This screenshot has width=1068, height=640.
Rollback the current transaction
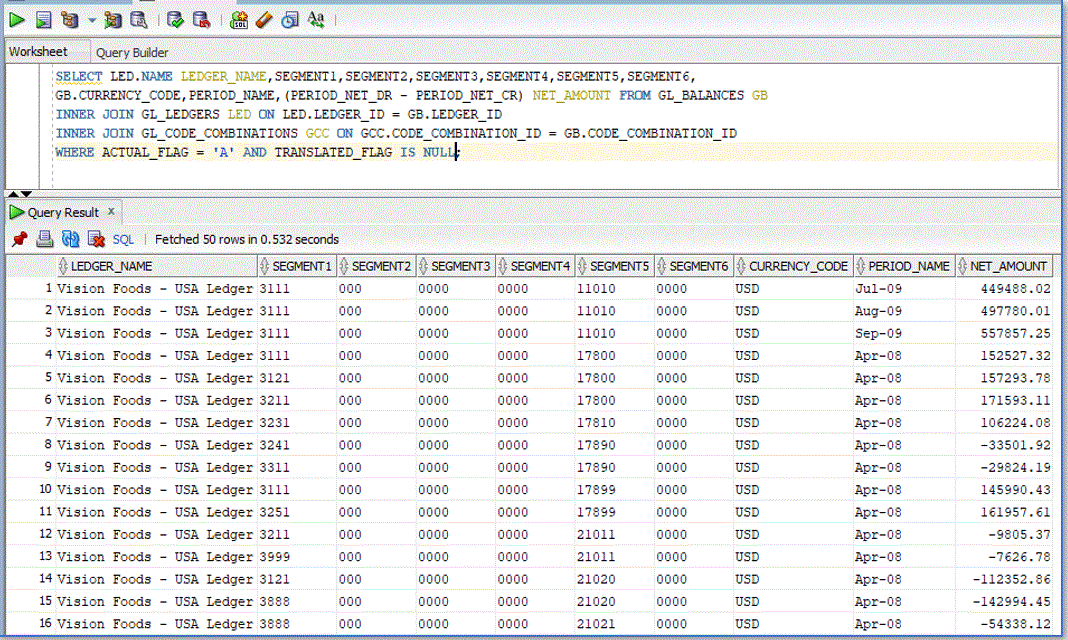click(x=200, y=17)
